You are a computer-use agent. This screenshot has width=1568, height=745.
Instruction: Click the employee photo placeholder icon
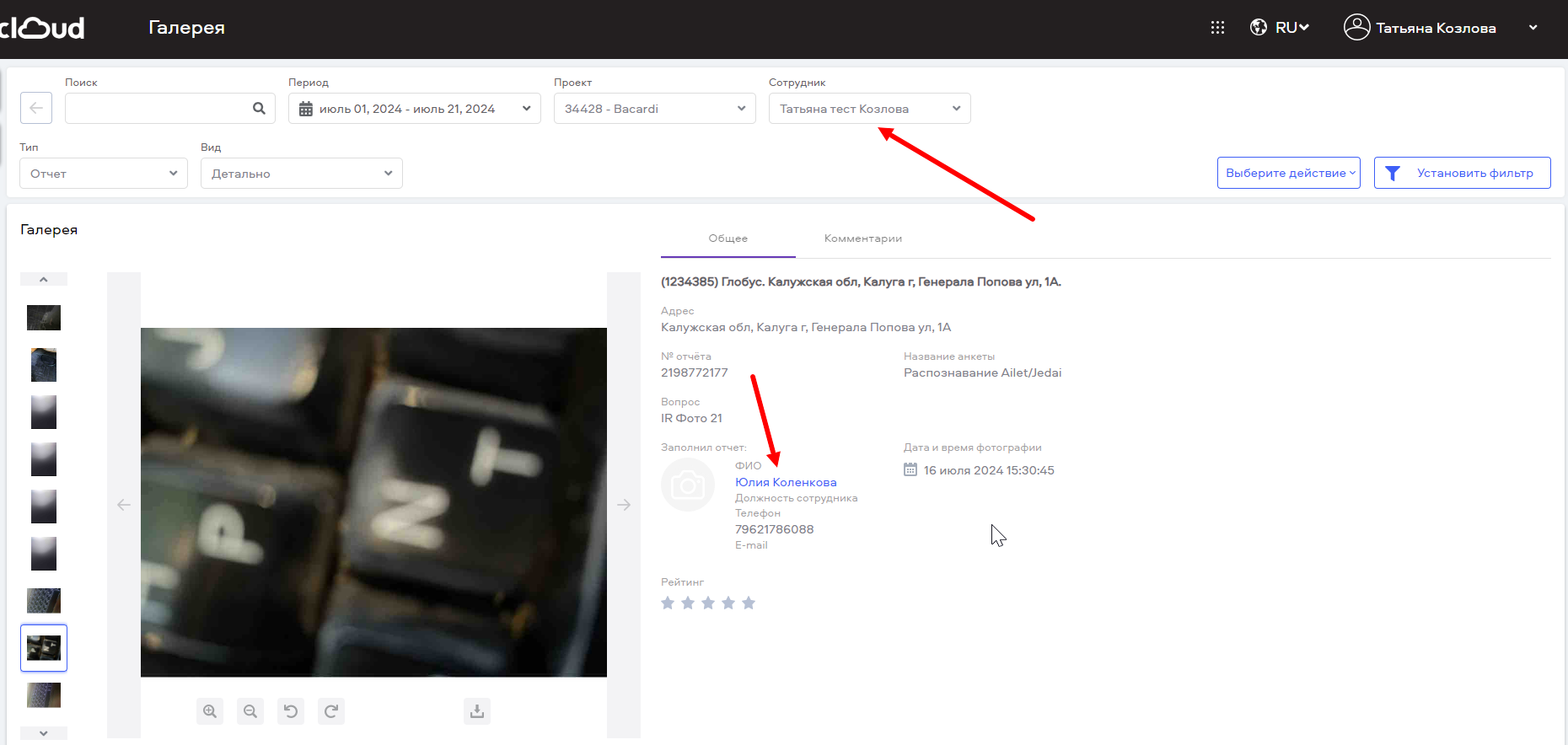click(x=688, y=485)
